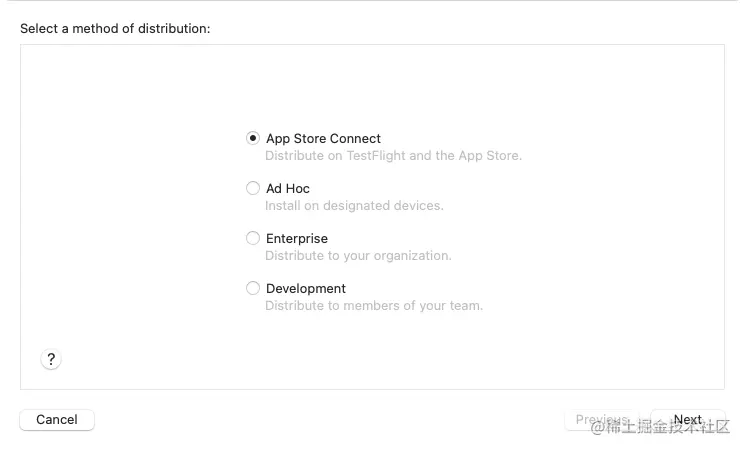745x450 pixels.
Task: Click the "Select a method of distribution" heading
Action: (115, 29)
